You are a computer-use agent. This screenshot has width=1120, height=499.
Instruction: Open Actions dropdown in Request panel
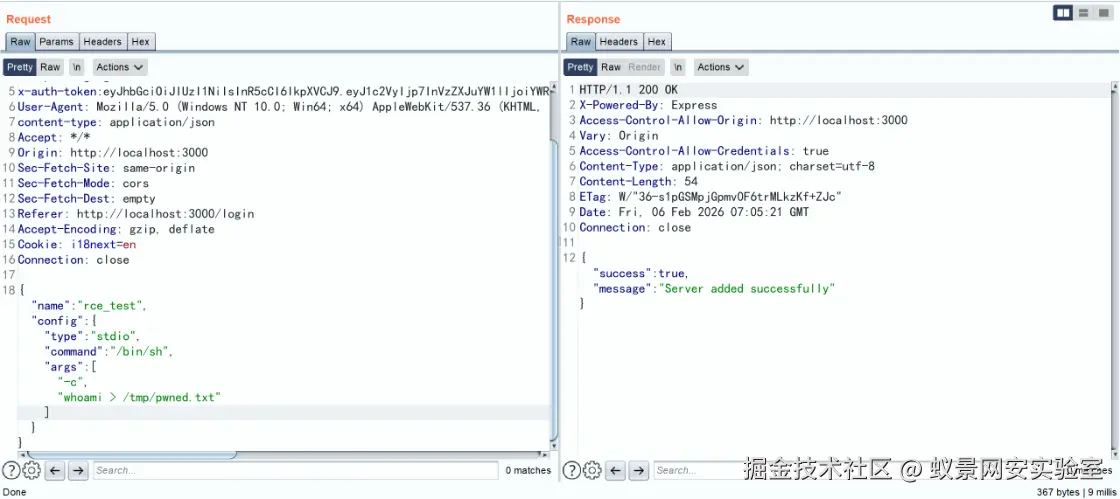[x=119, y=67]
